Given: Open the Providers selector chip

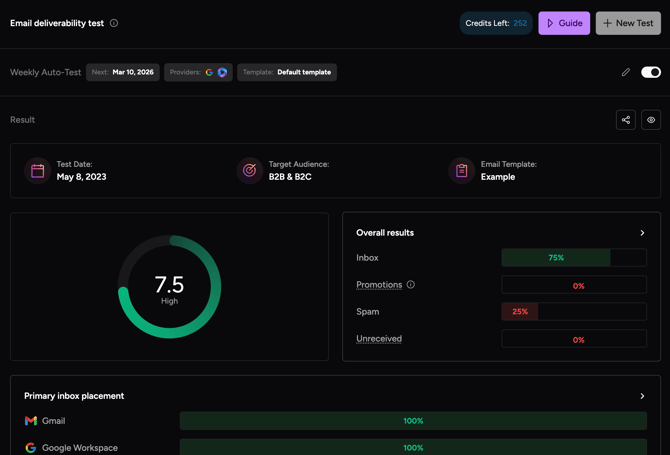Looking at the screenshot, I should tap(198, 72).
